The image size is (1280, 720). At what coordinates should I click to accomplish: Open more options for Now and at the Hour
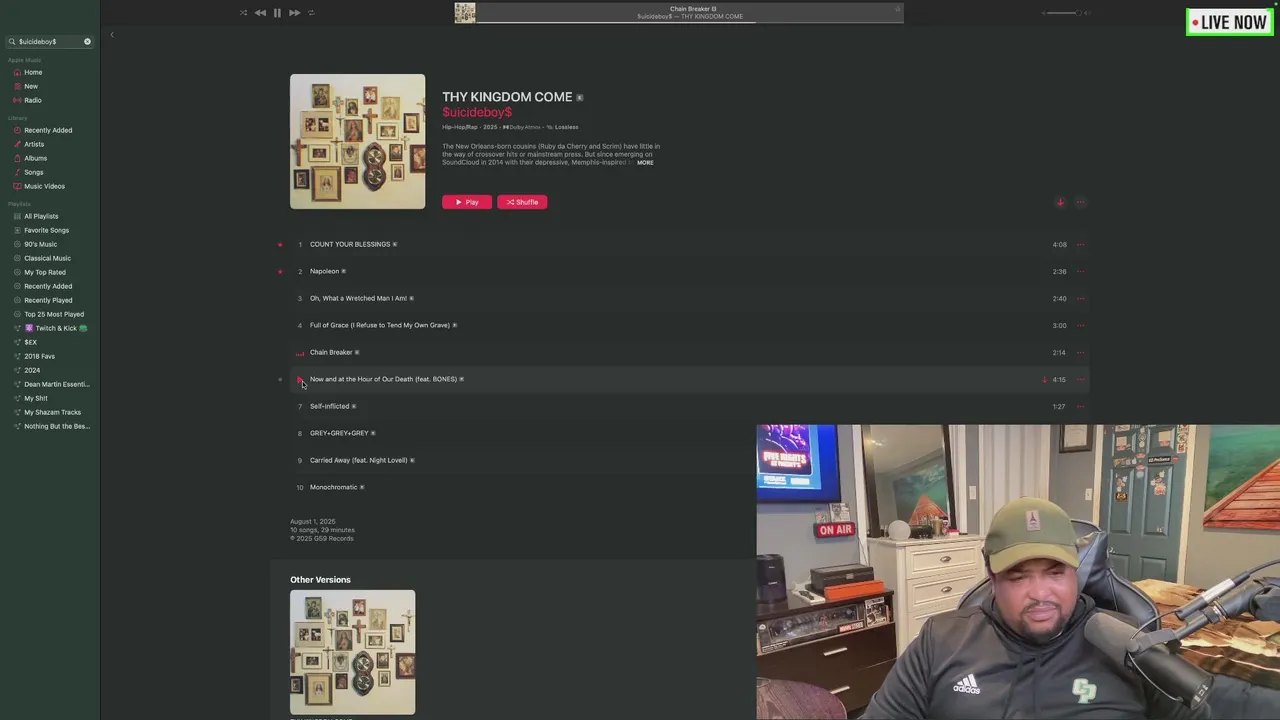pos(1080,379)
